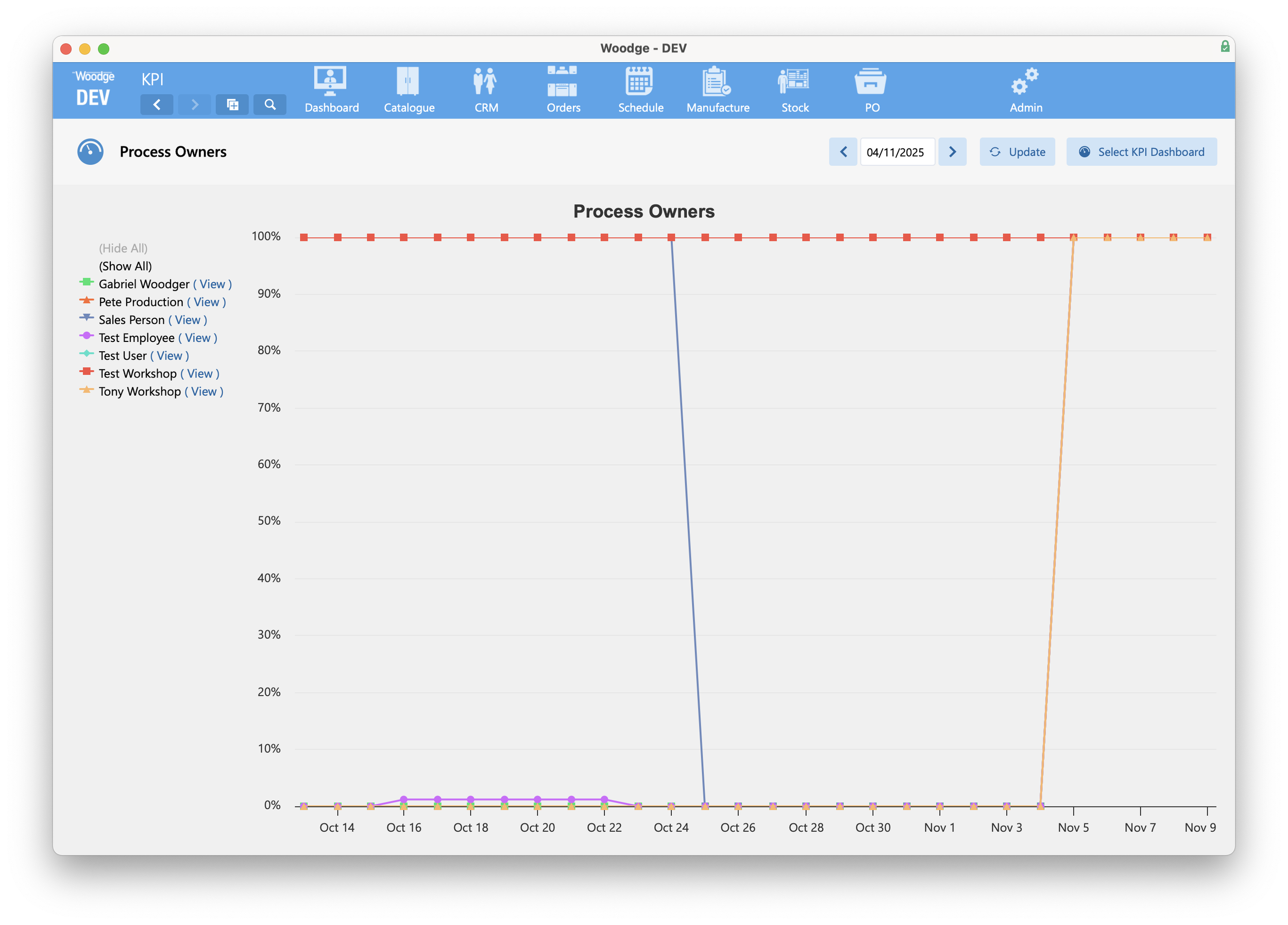Click the toolbar search magnifier button
This screenshot has width=1288, height=925.
click(x=270, y=105)
